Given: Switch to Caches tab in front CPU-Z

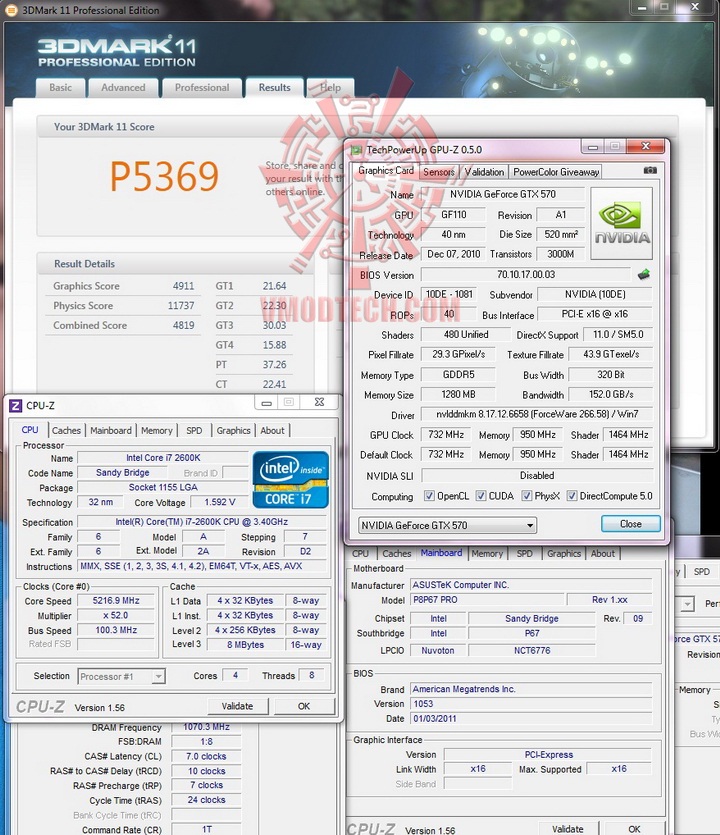Looking at the screenshot, I should pos(67,430).
